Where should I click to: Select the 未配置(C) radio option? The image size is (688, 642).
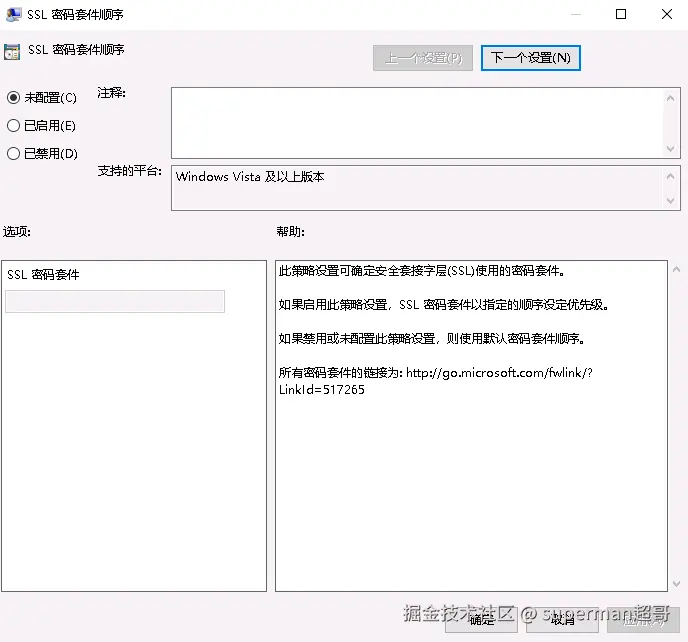tap(42, 97)
